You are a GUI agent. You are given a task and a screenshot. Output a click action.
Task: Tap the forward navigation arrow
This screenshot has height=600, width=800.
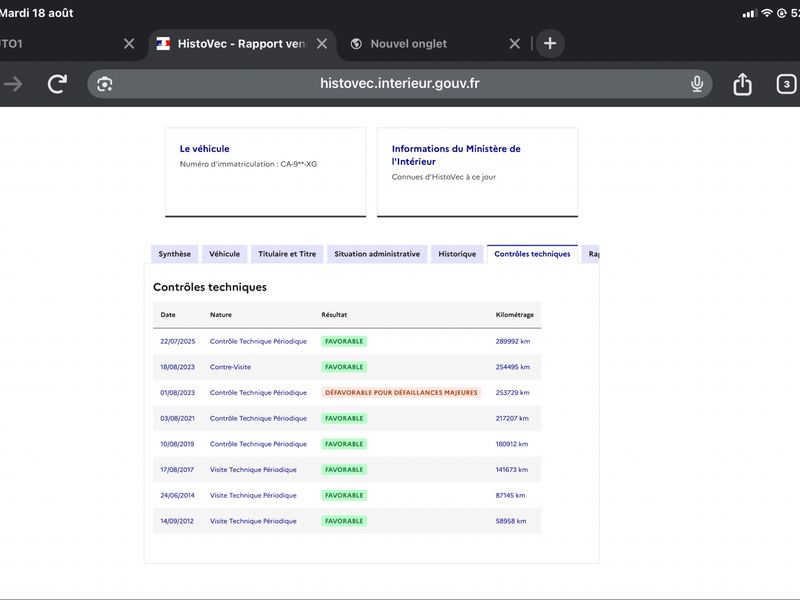pyautogui.click(x=13, y=84)
